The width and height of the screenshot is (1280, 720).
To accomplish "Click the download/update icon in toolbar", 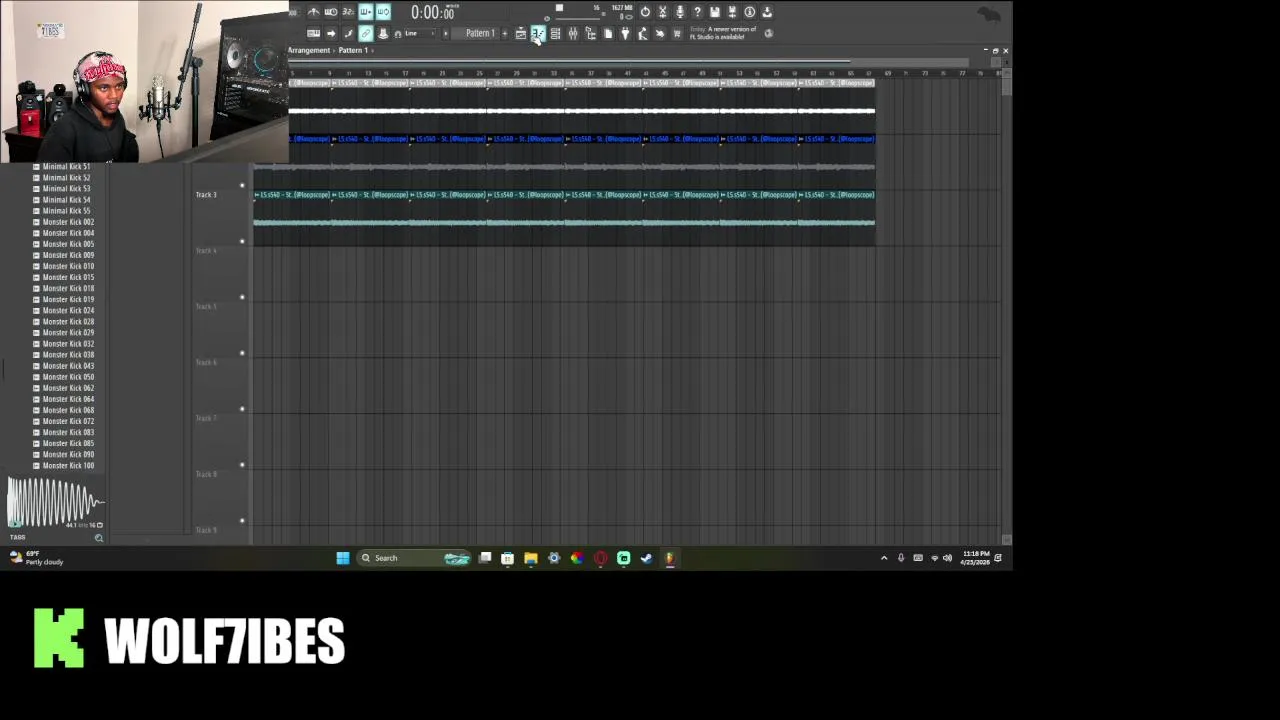I will 767,12.
